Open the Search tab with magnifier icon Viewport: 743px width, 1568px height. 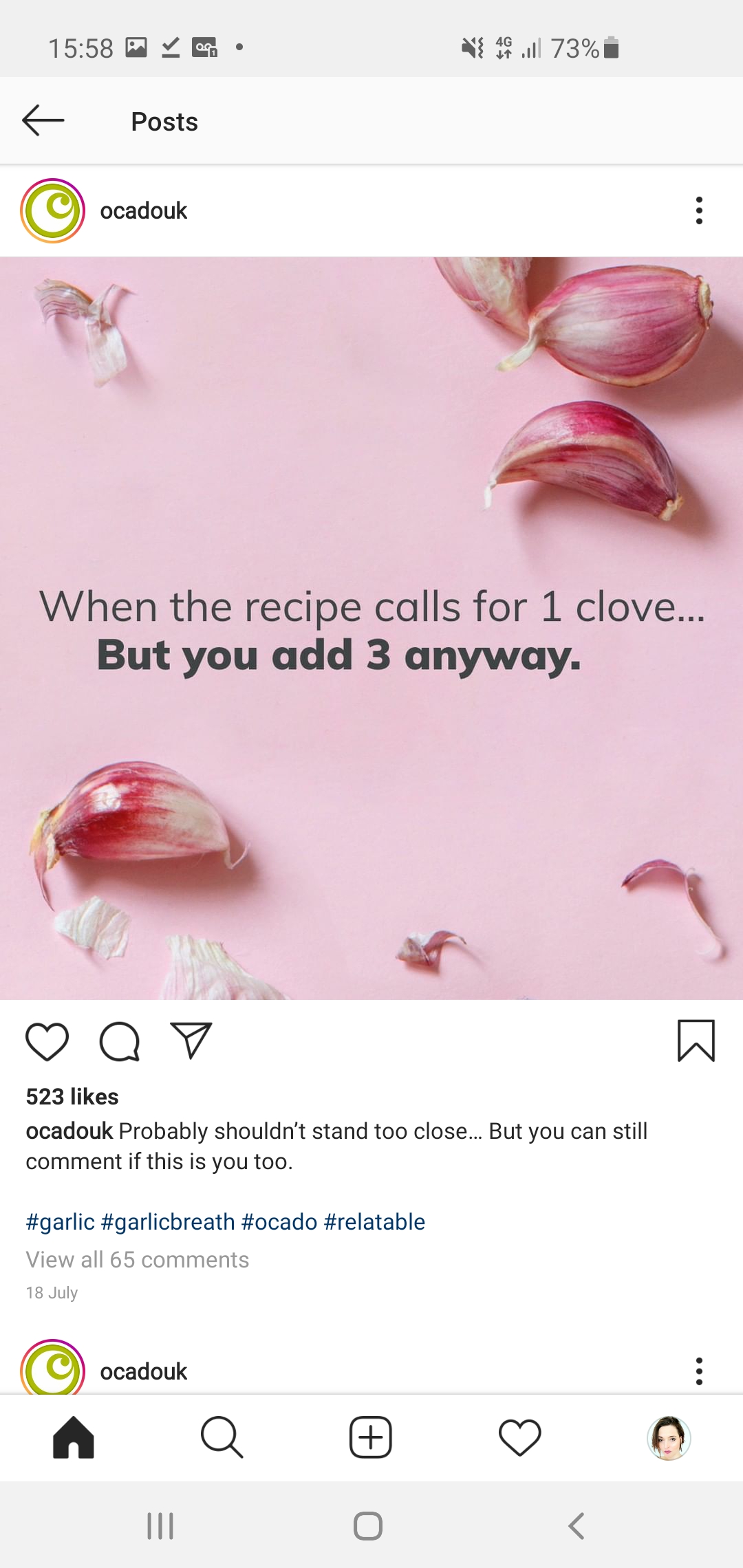tap(222, 1437)
